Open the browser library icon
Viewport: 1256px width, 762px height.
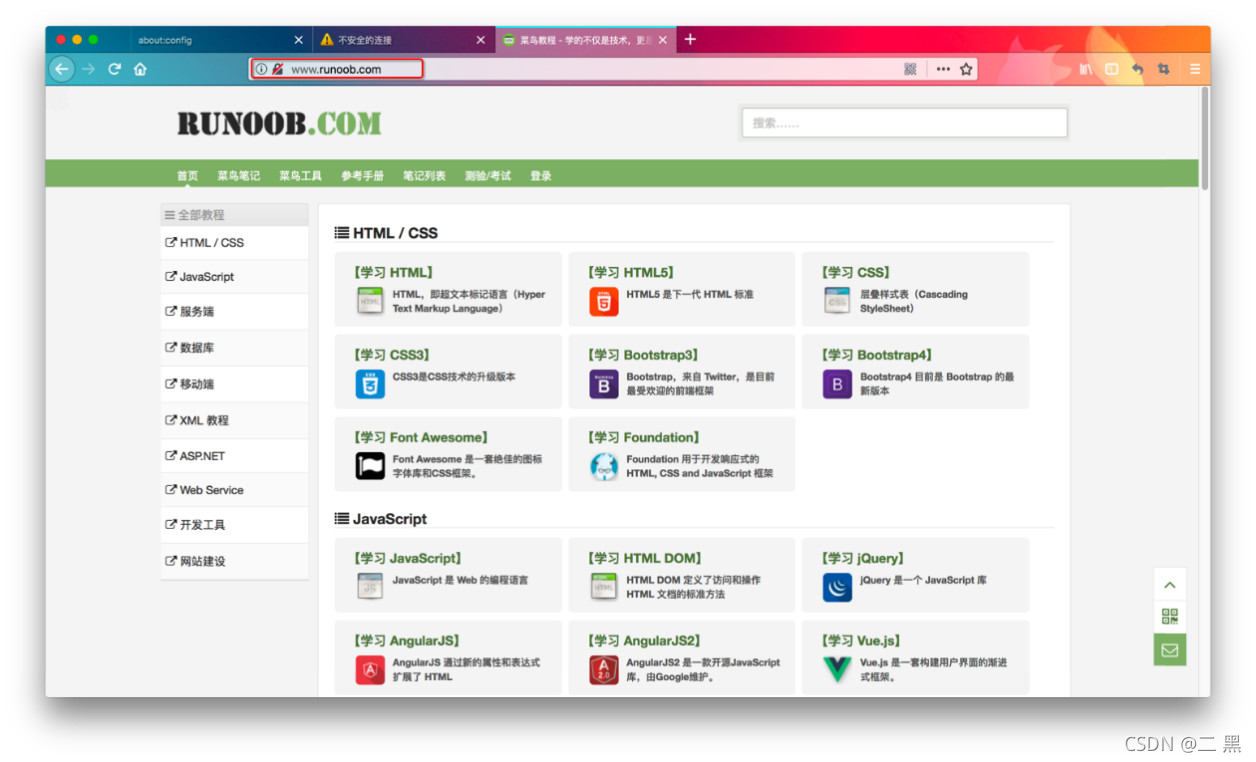coord(1086,69)
